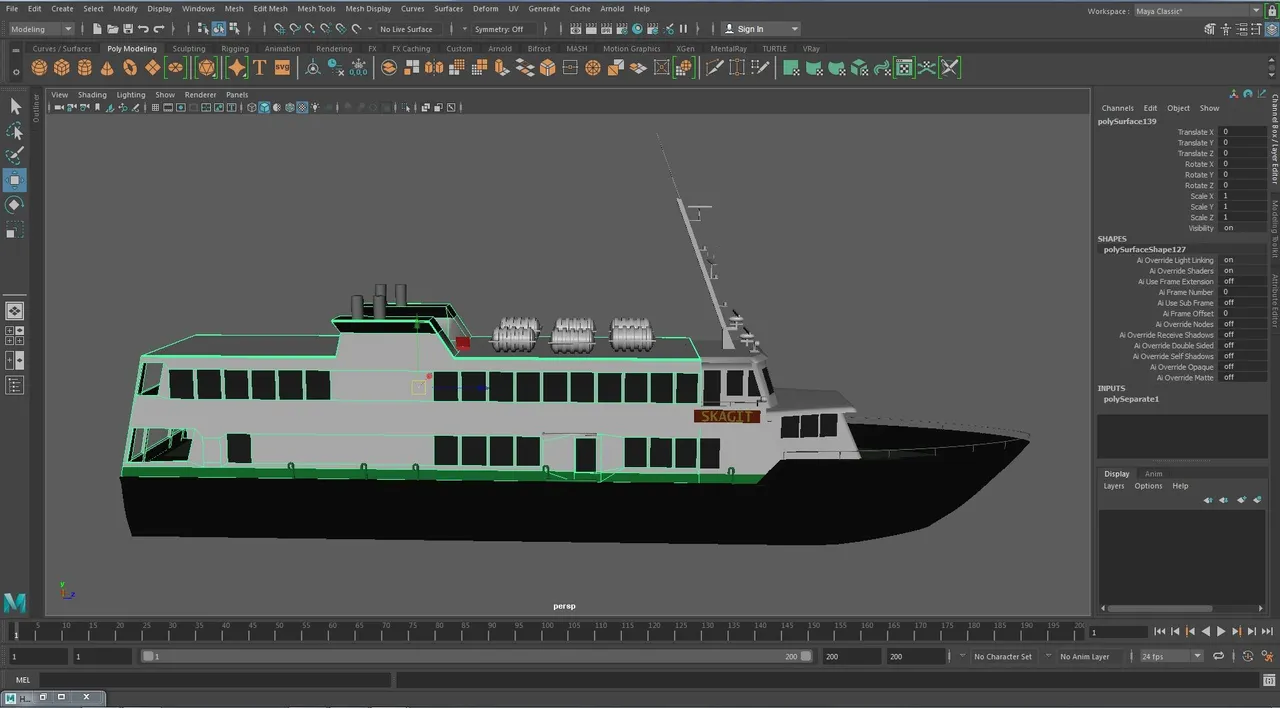Go to start of playback range

1159,631
